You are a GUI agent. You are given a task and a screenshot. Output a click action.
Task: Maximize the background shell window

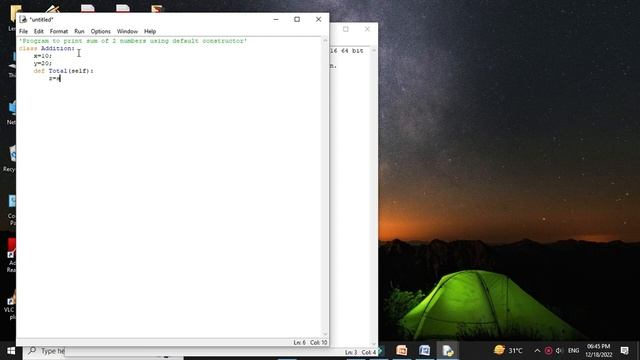pyautogui.click(x=346, y=29)
